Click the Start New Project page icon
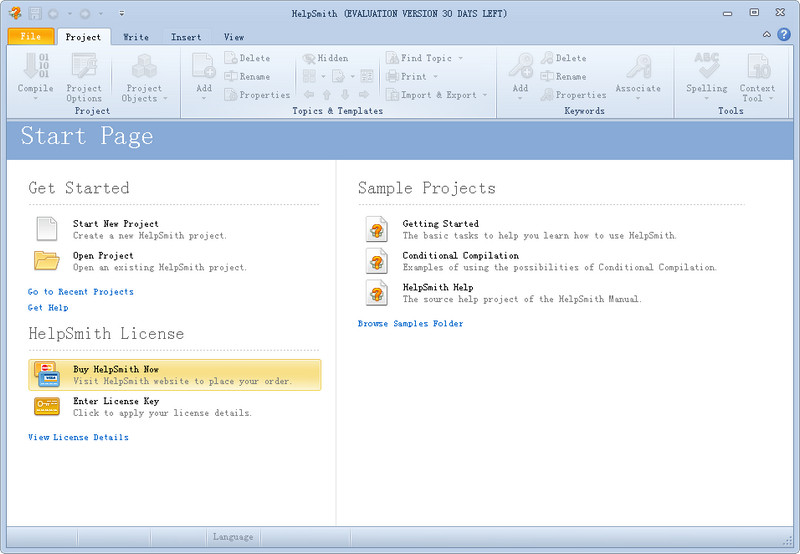The height and width of the screenshot is (554, 800). 47,229
